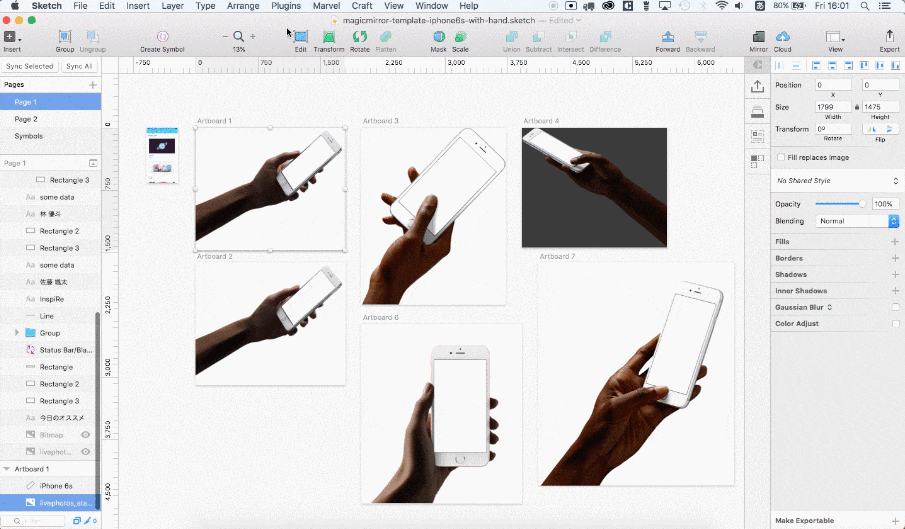Enable the Color Adjust checkbox
The width and height of the screenshot is (905, 529).
tap(895, 324)
